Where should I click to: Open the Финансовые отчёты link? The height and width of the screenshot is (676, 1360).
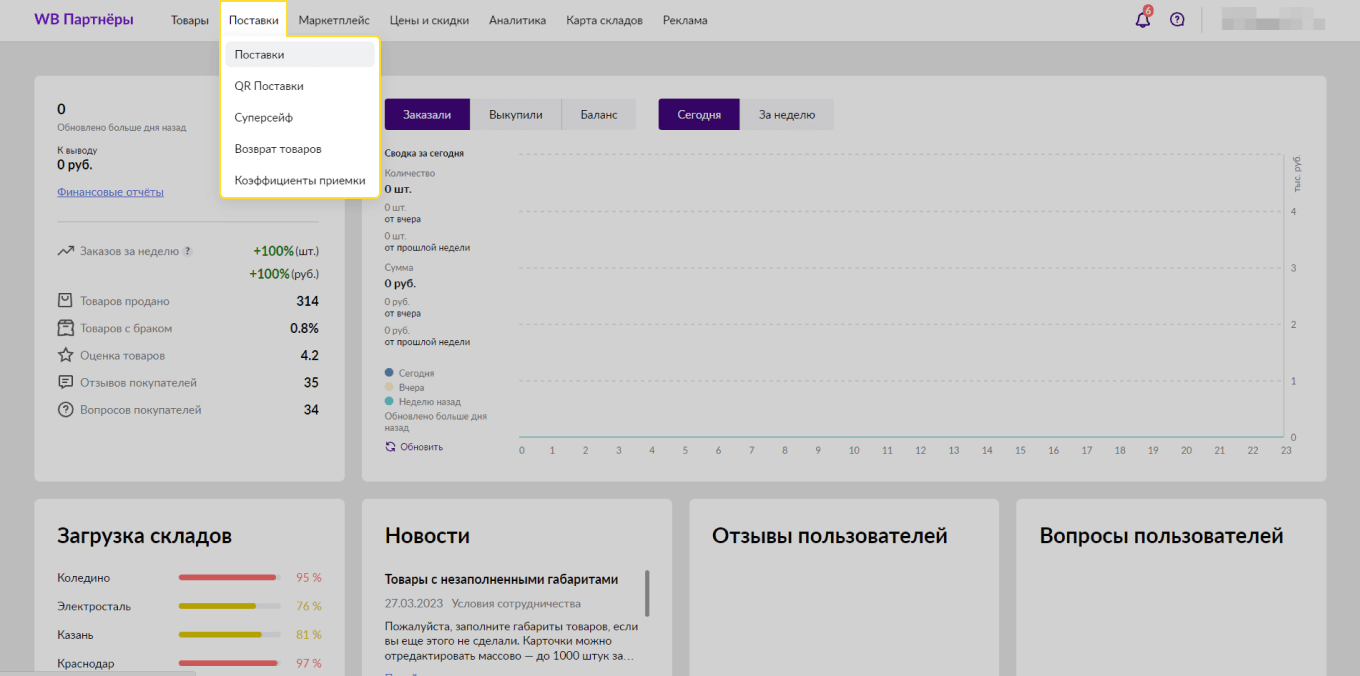[x=110, y=191]
